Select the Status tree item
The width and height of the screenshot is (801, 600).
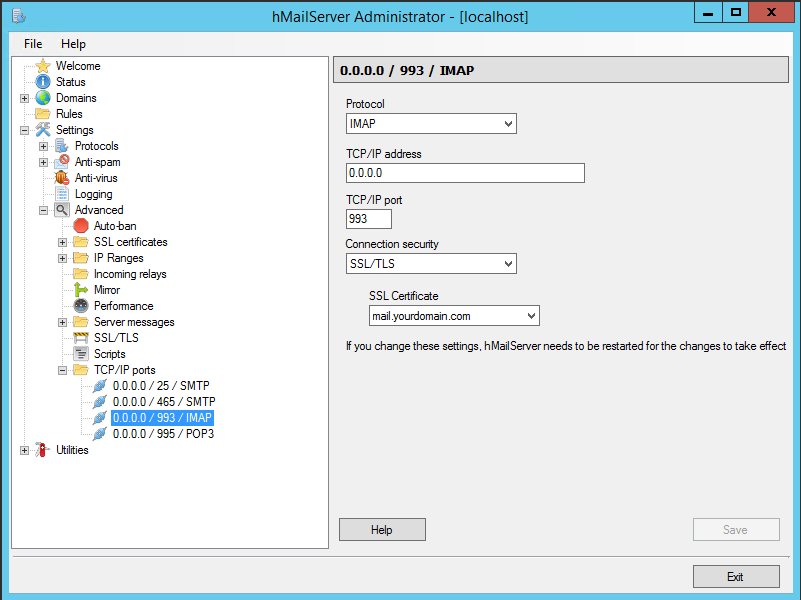[x=70, y=82]
